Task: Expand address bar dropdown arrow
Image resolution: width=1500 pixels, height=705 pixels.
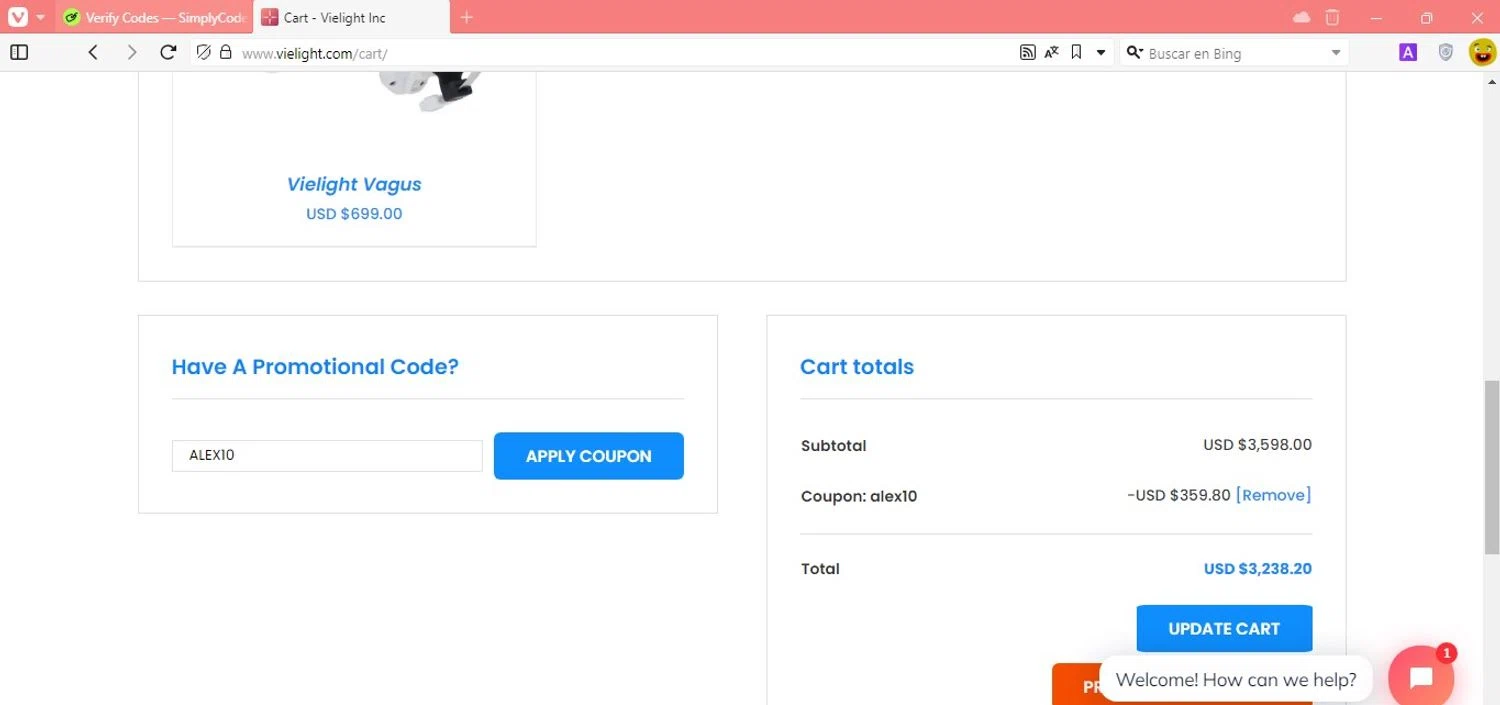Action: point(1101,52)
